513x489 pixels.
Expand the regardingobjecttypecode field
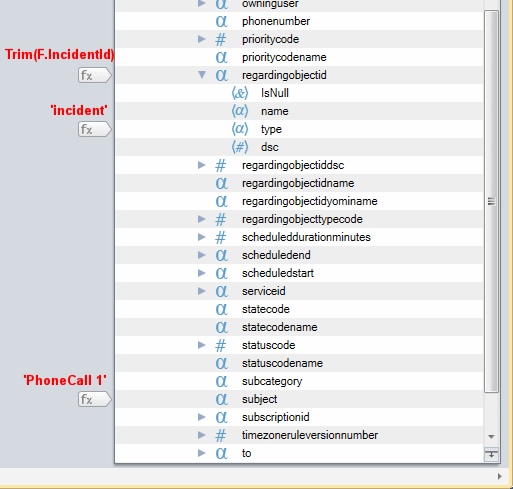pos(201,219)
